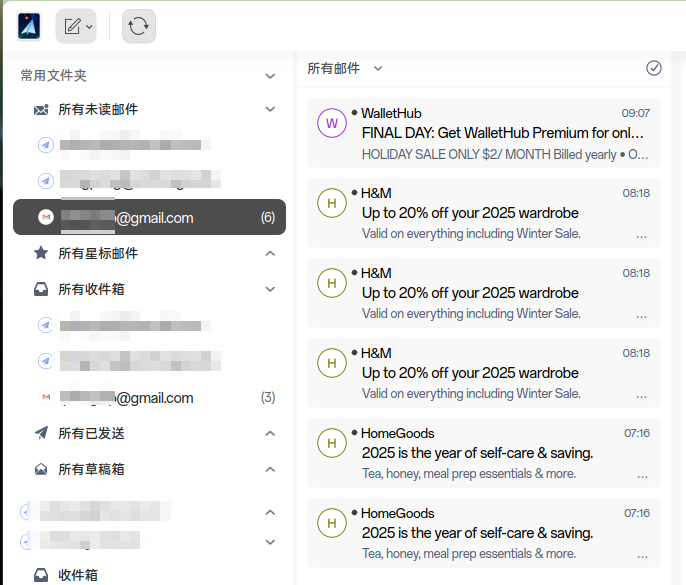Select the highlighted gmail.com unread account
Viewport: 686px width, 585px height.
tap(150, 217)
